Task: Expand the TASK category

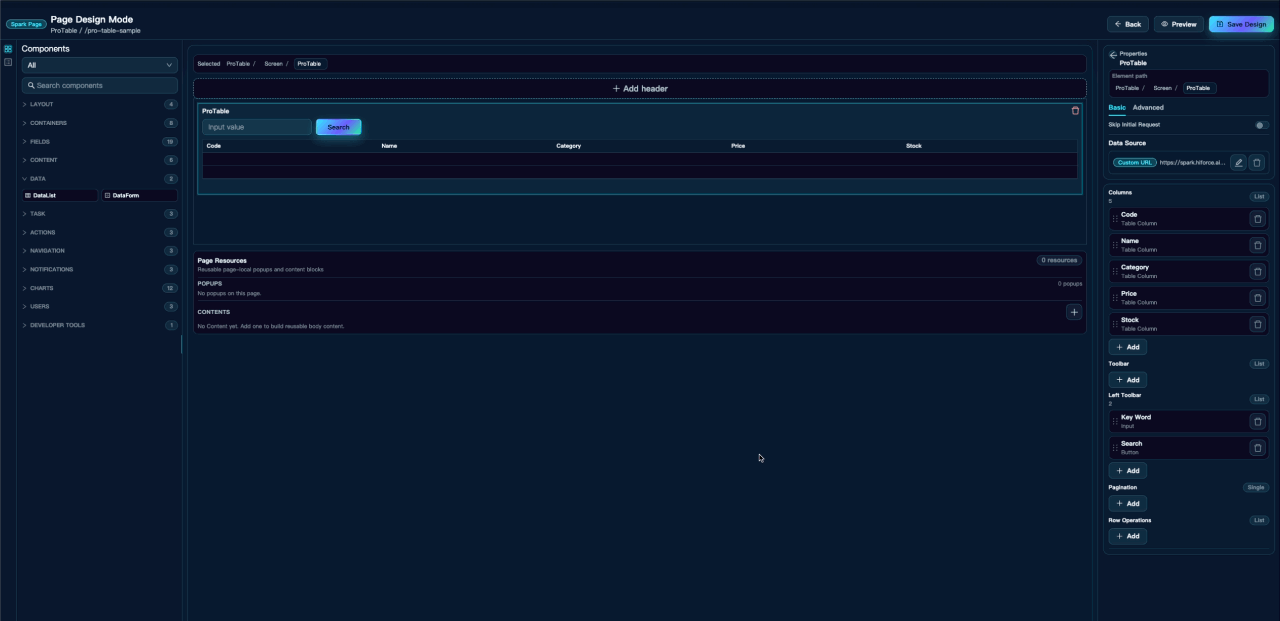Action: click(100, 213)
